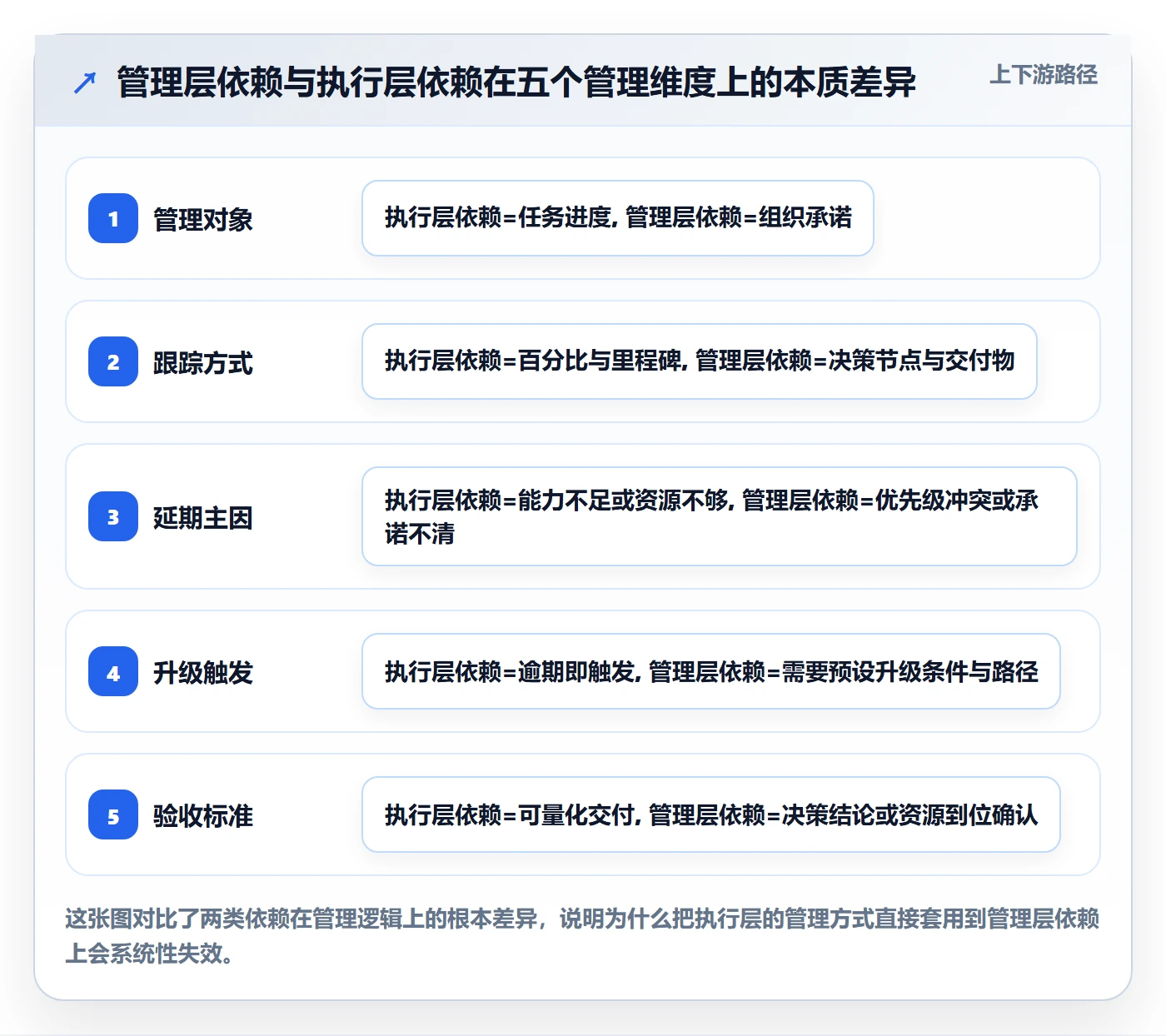The height and width of the screenshot is (1036, 1166).
Task: Click the number 5 badge for 验收标准
Action: [x=113, y=814]
